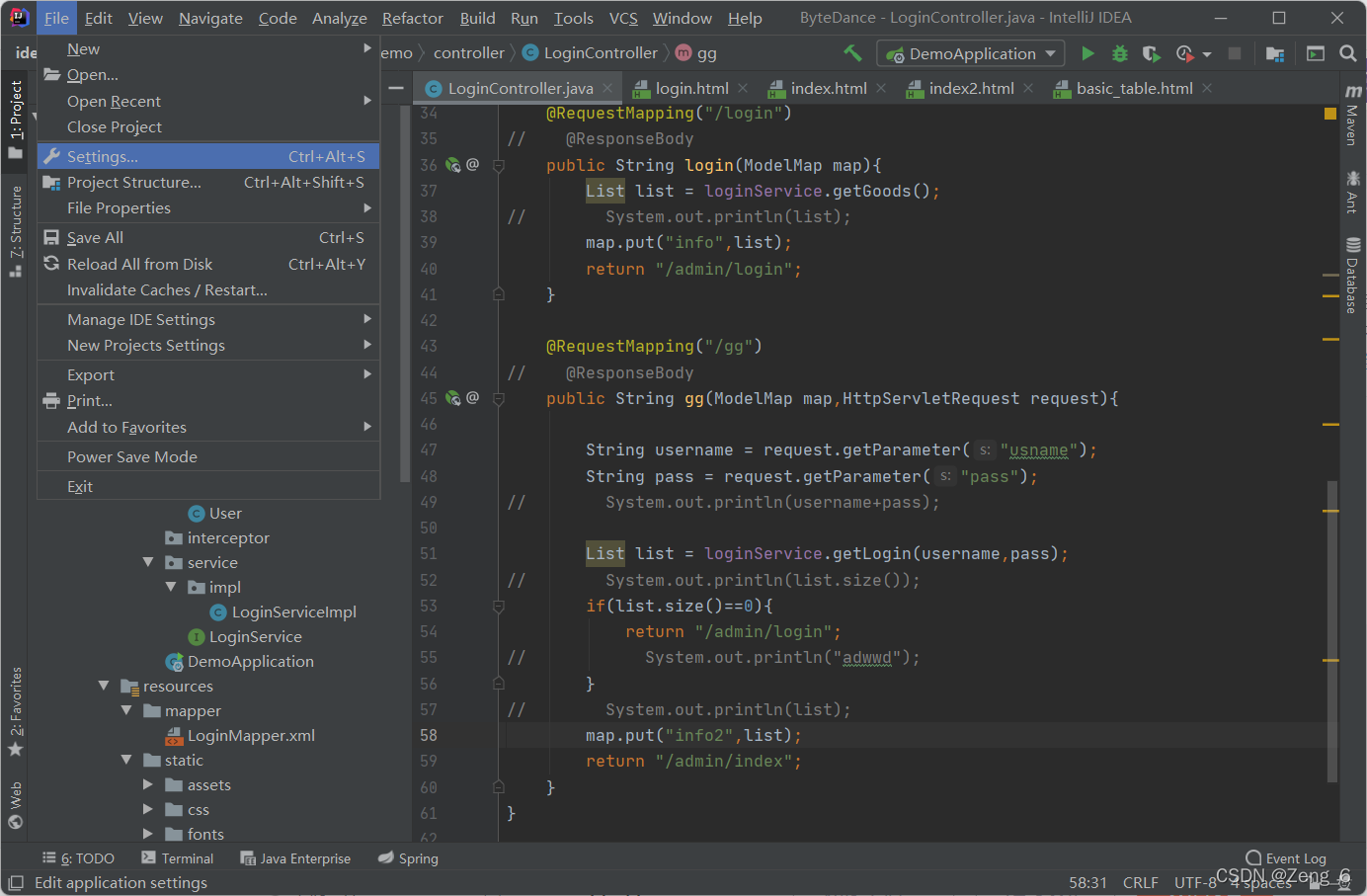The height and width of the screenshot is (896, 1367).
Task: Expand the assets folder
Action: click(x=148, y=784)
